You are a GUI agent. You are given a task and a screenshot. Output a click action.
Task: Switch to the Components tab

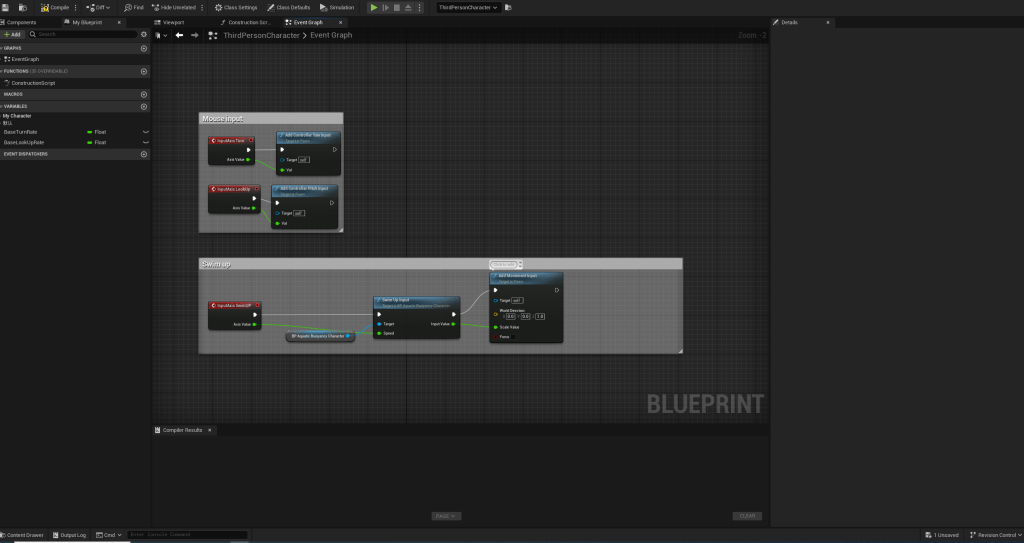[22, 21]
